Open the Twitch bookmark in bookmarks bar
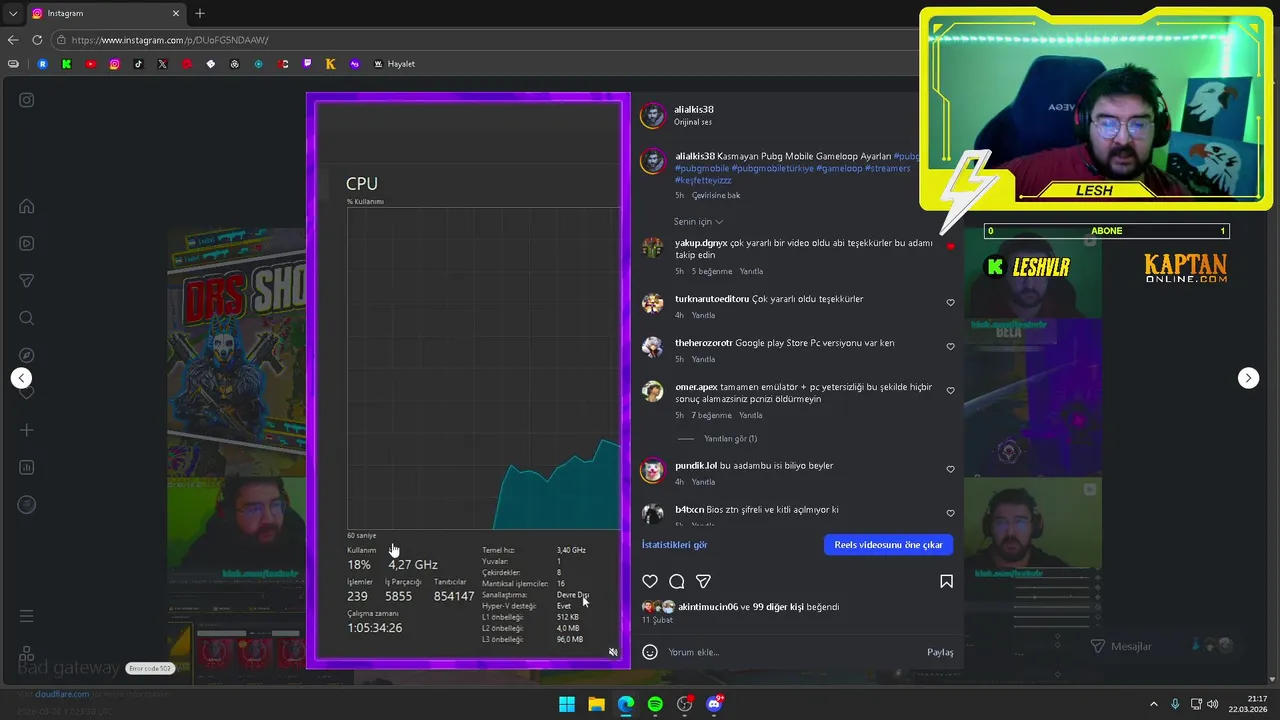Screen dimensions: 1280x720 coord(307,64)
